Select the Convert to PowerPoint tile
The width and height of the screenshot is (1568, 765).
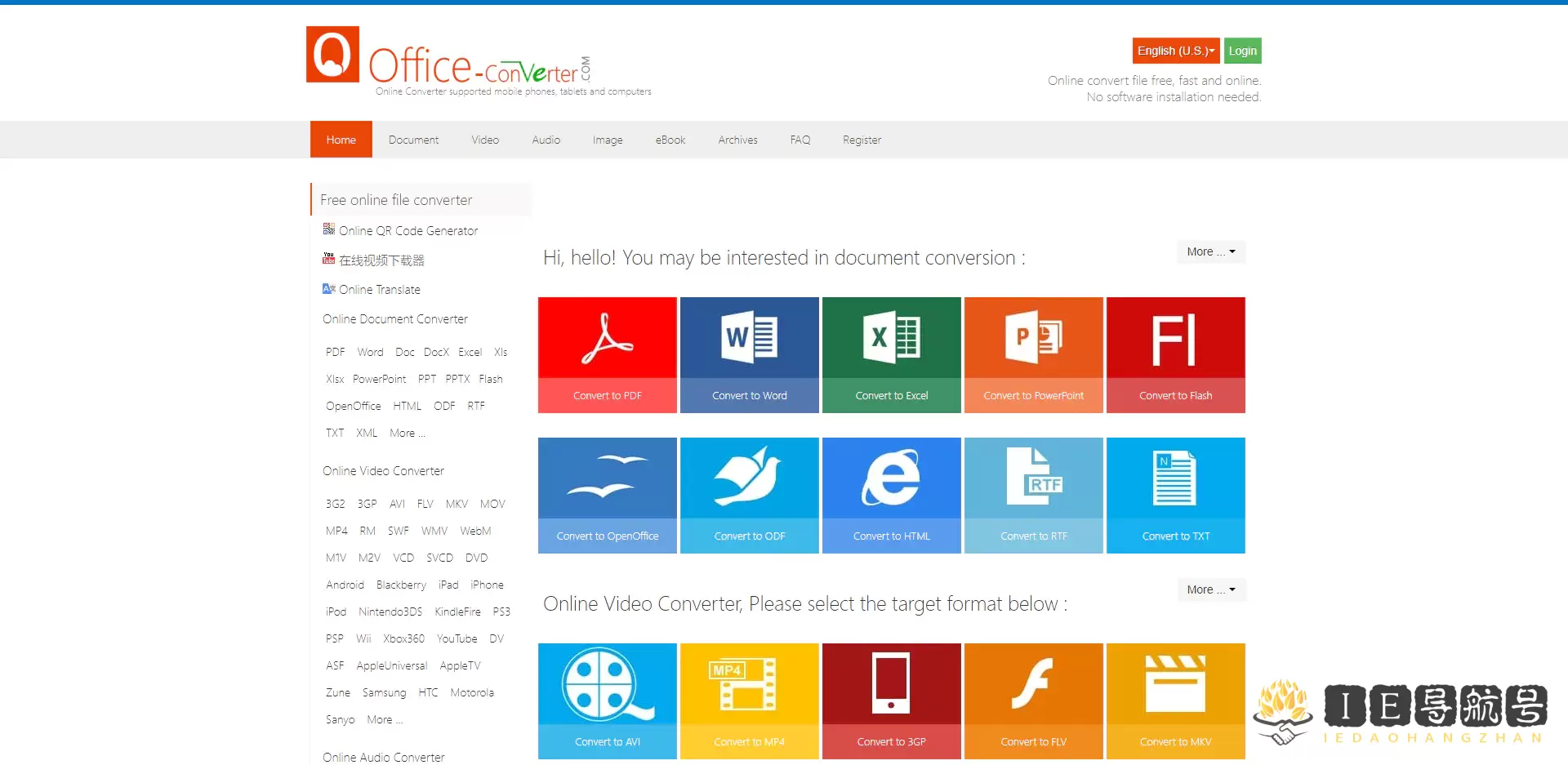1033,354
